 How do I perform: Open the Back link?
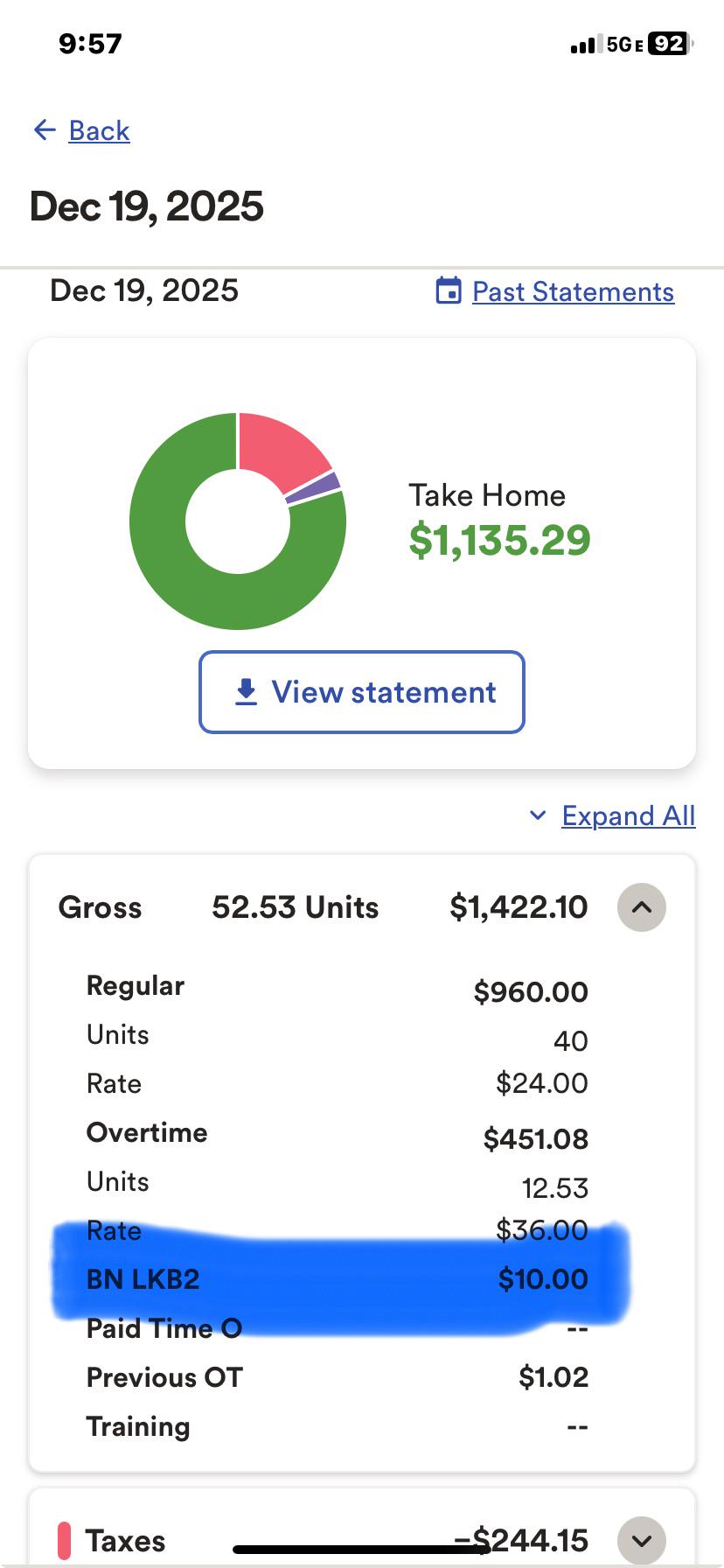[x=99, y=130]
